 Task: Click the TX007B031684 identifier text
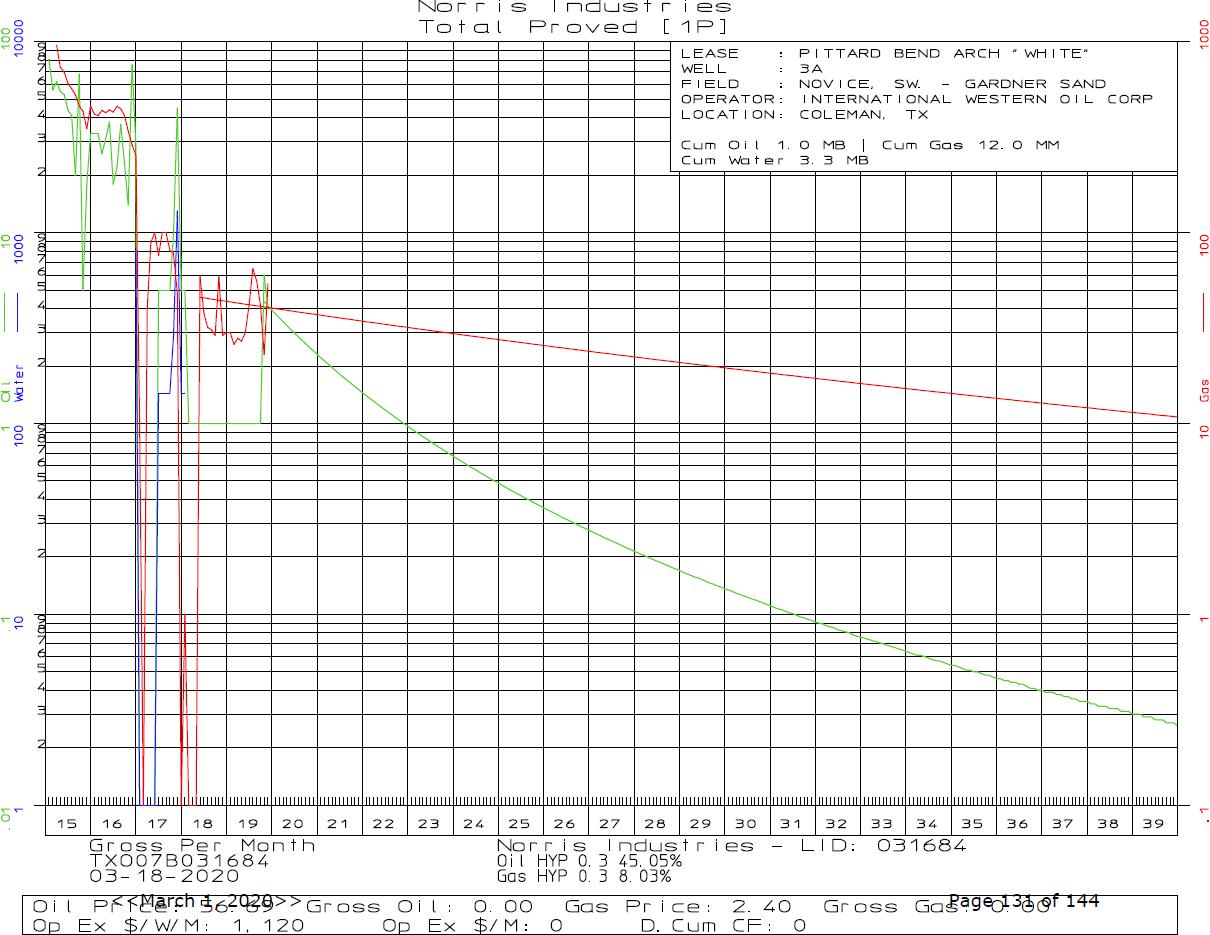(179, 860)
